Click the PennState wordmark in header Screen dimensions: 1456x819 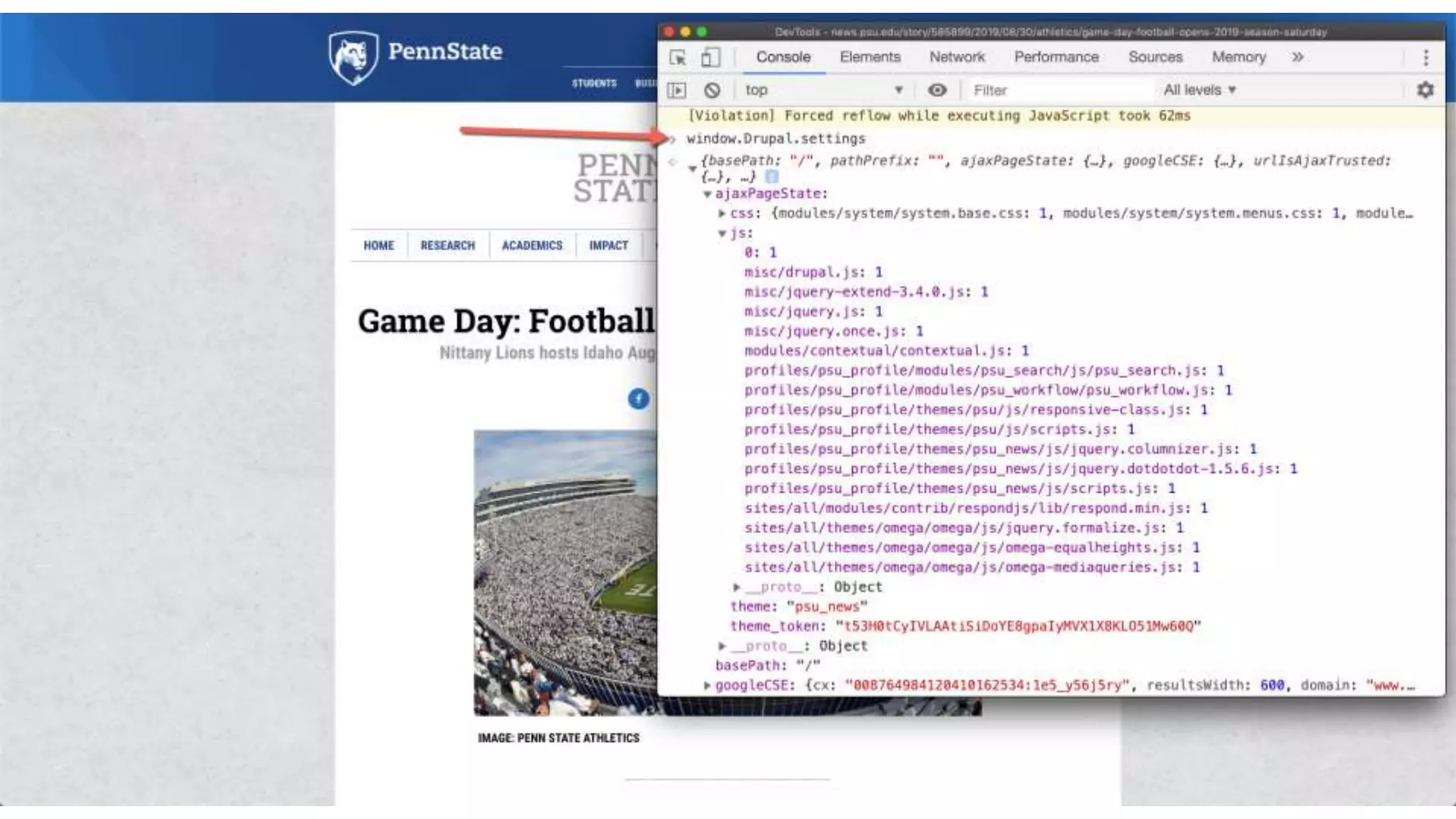click(445, 51)
